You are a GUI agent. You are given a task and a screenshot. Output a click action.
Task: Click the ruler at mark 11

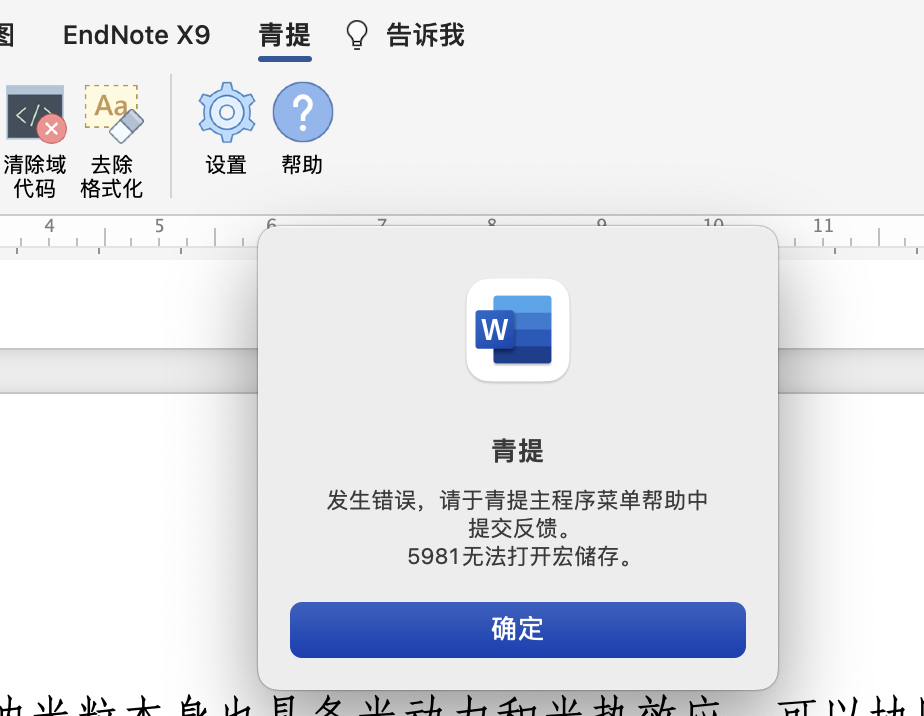click(823, 226)
